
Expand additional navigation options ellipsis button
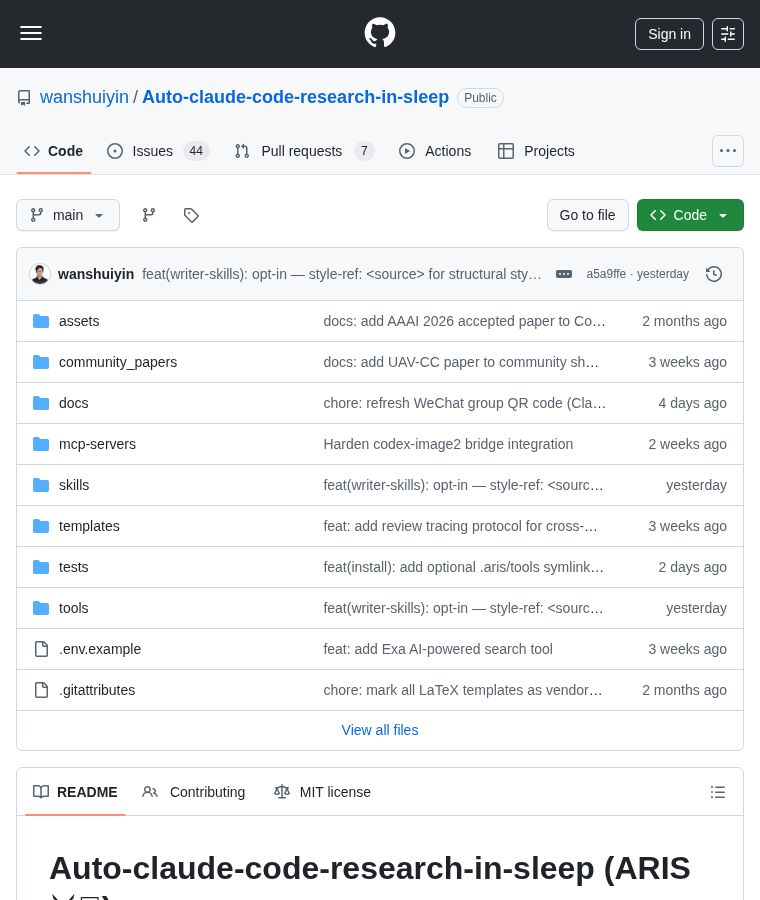coord(728,151)
